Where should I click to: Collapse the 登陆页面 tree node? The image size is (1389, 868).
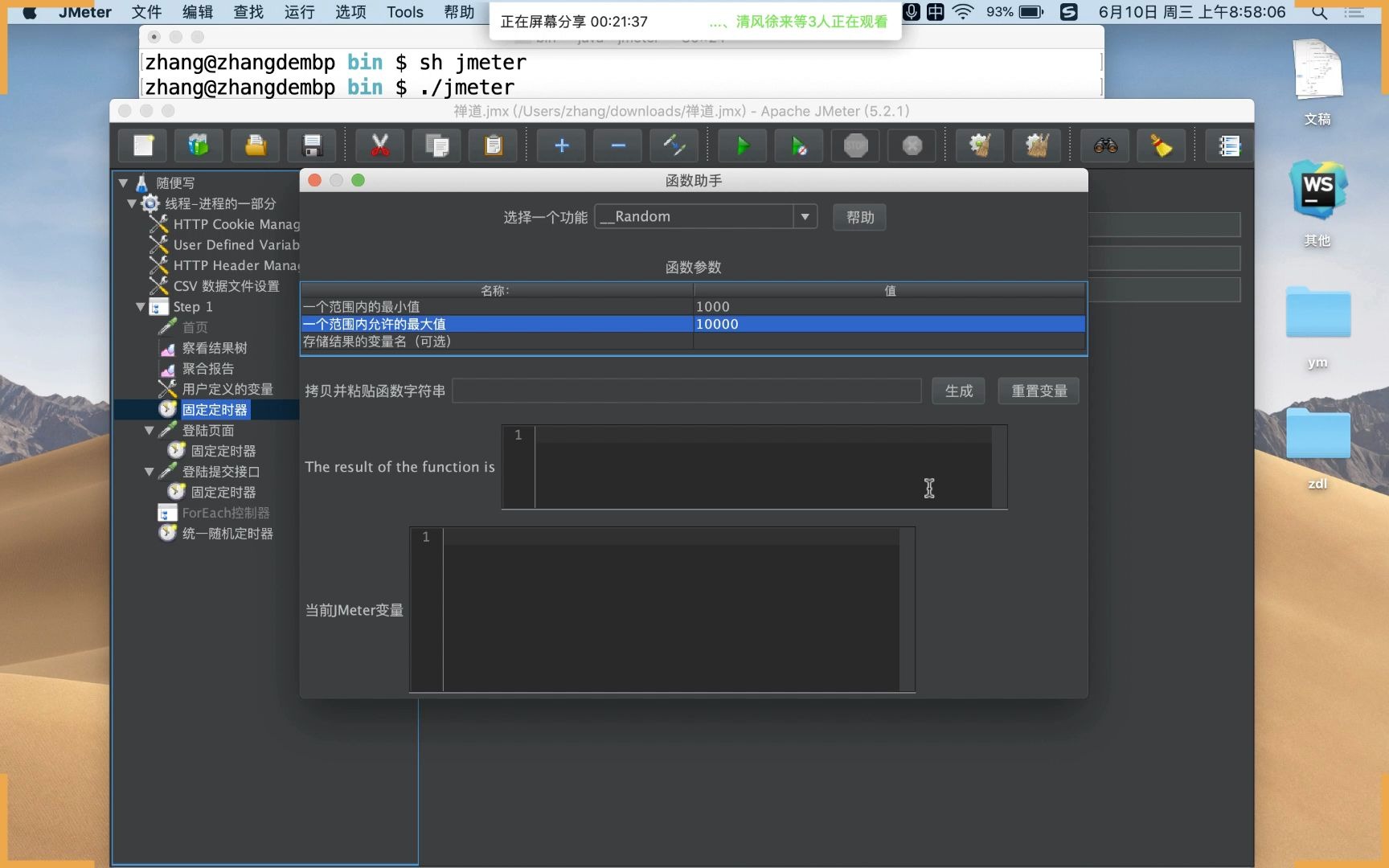point(149,431)
